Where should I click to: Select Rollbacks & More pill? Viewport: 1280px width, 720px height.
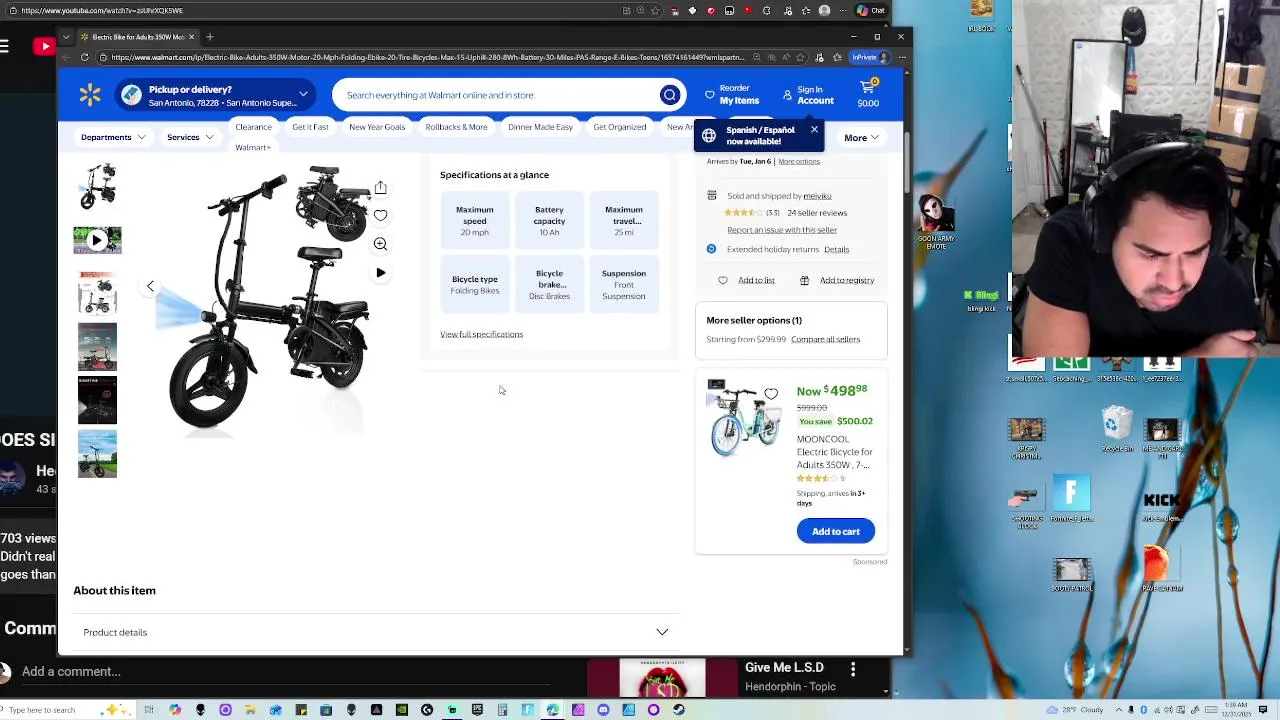tap(456, 127)
